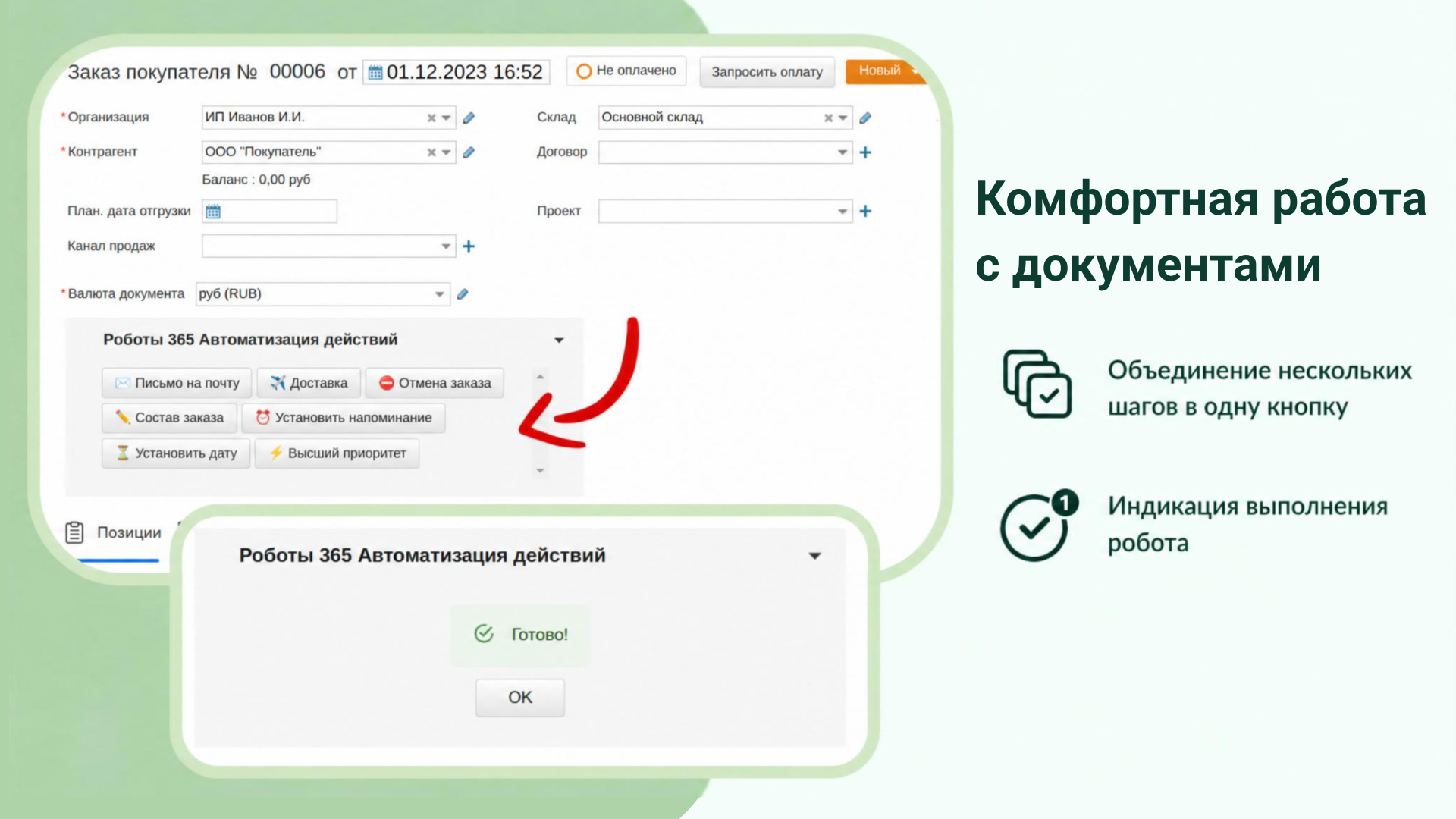
Task: Click Установить напоминание button
Action: 344,418
